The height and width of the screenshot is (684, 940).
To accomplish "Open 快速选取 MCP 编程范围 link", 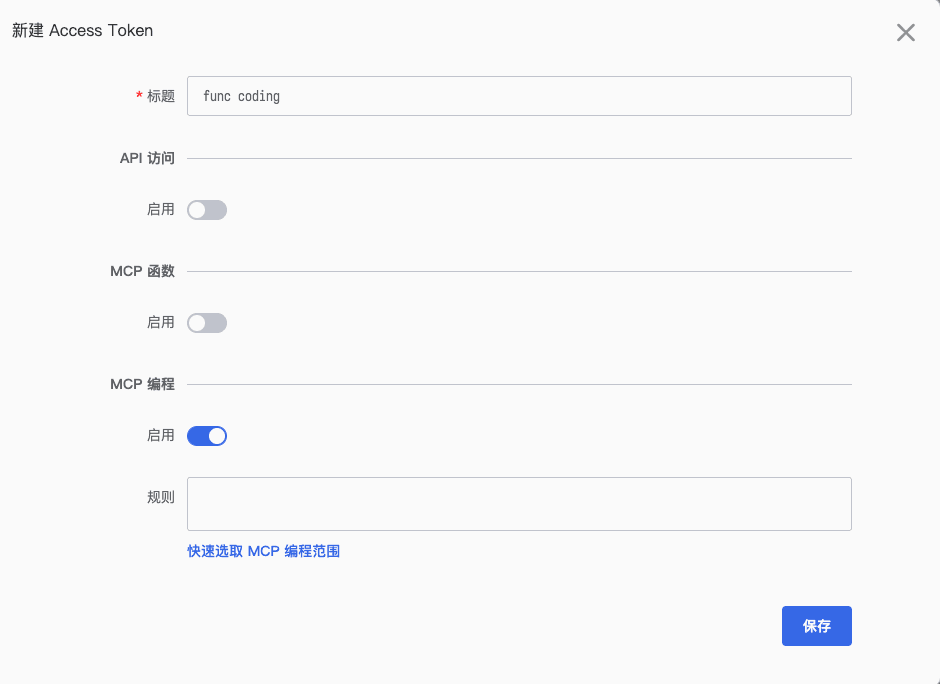I will [264, 552].
